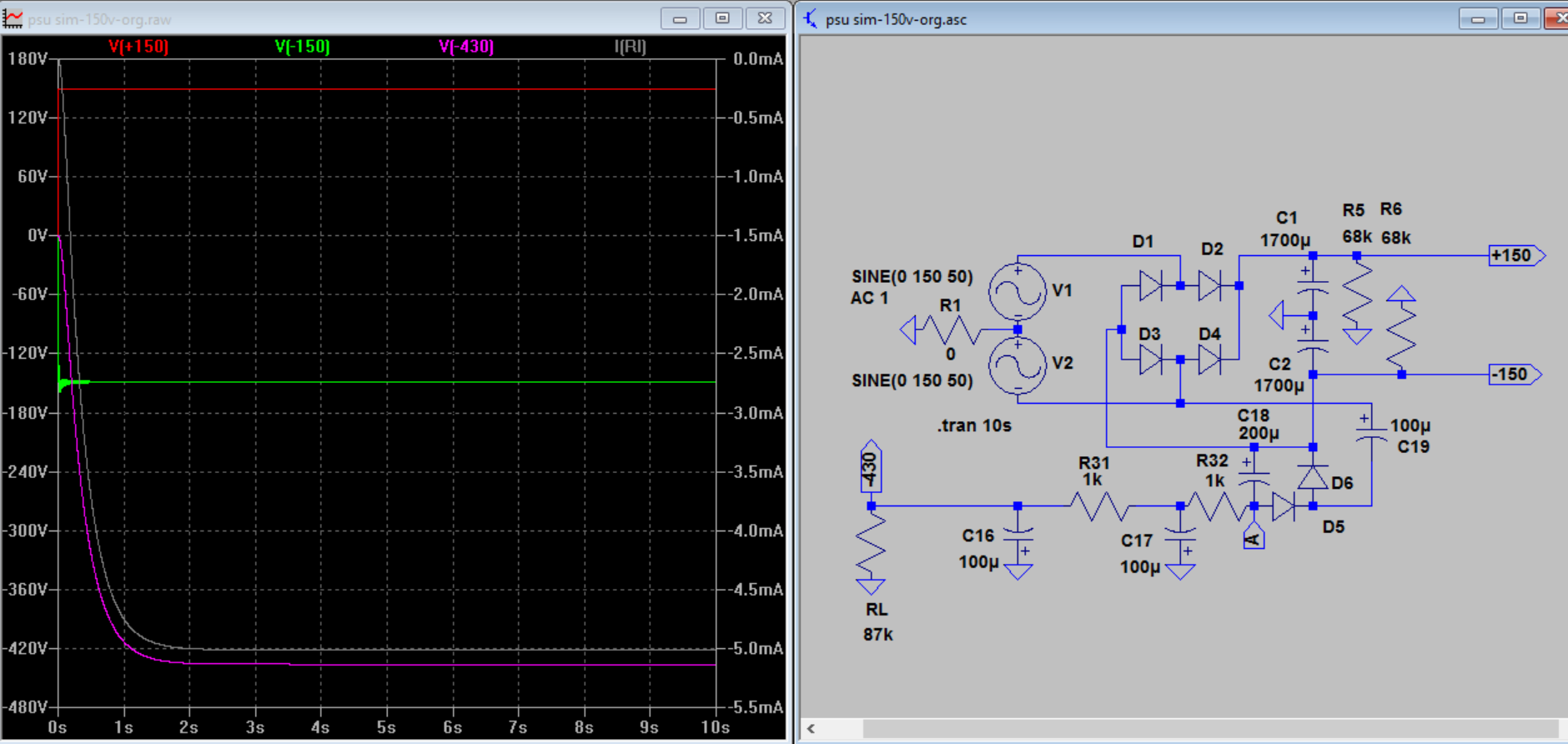Viewport: 1568px width, 744px height.
Task: Click the C2 value 1700µ text
Action: click(1279, 385)
